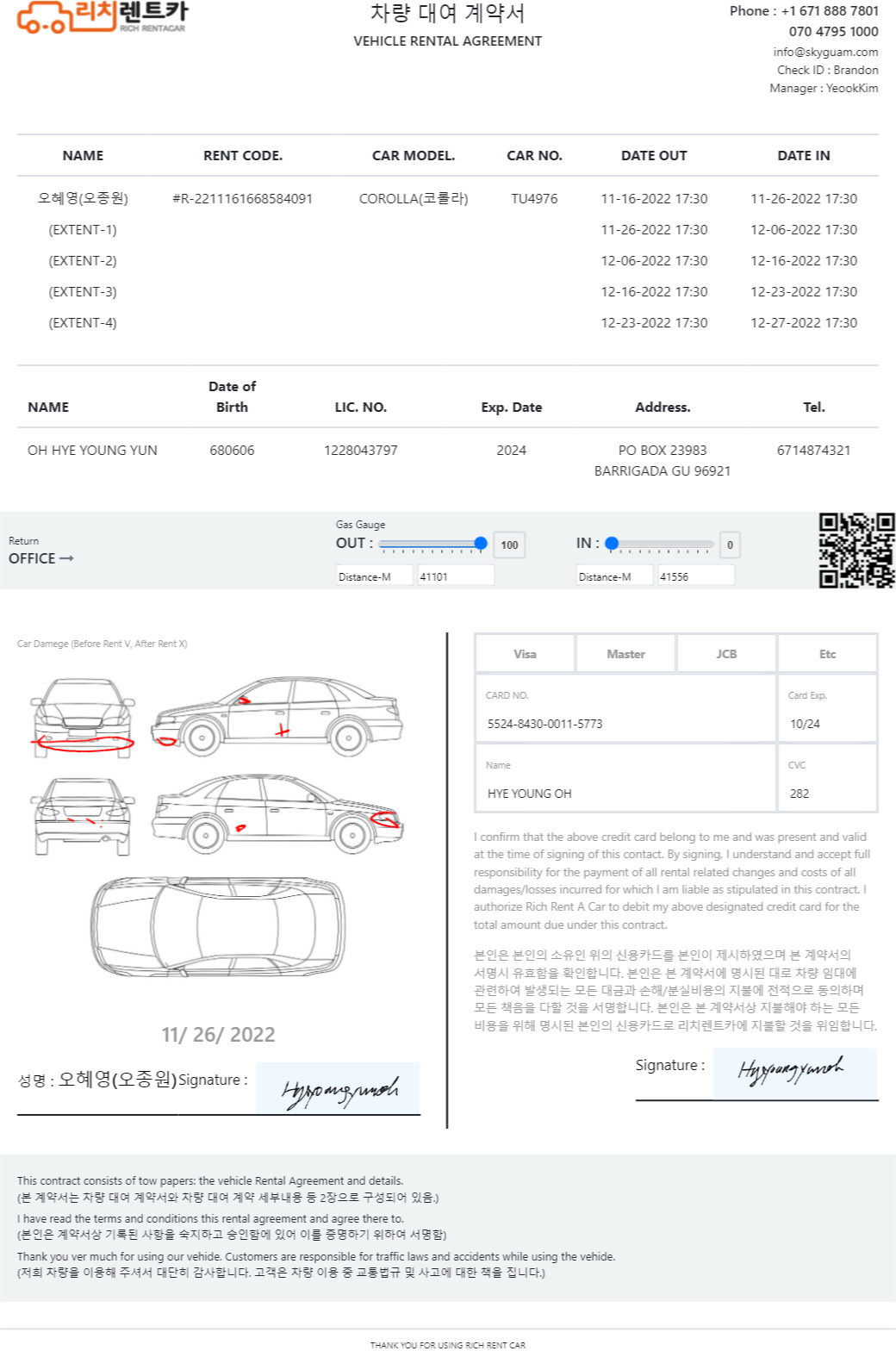896x1351 pixels.
Task: Click the right side car damage diagram
Action: coord(278,812)
